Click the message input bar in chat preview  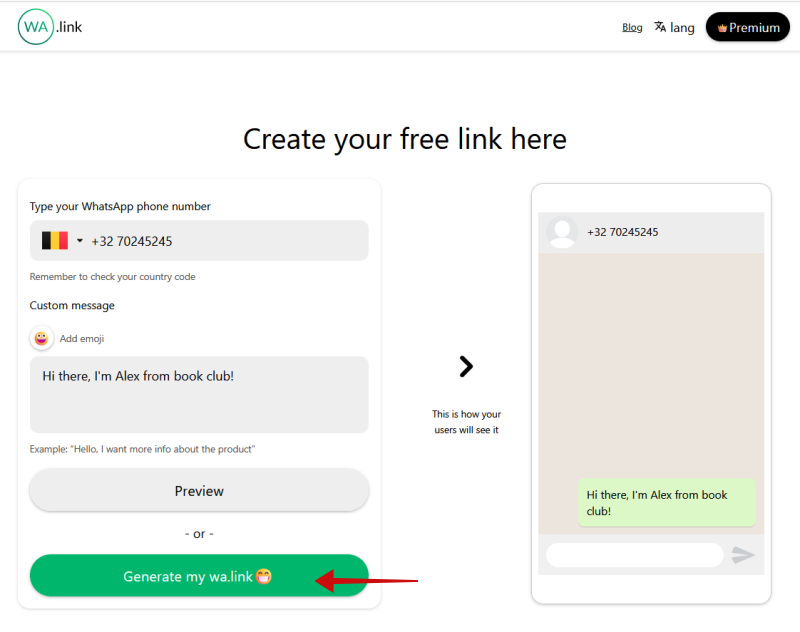pyautogui.click(x=635, y=554)
